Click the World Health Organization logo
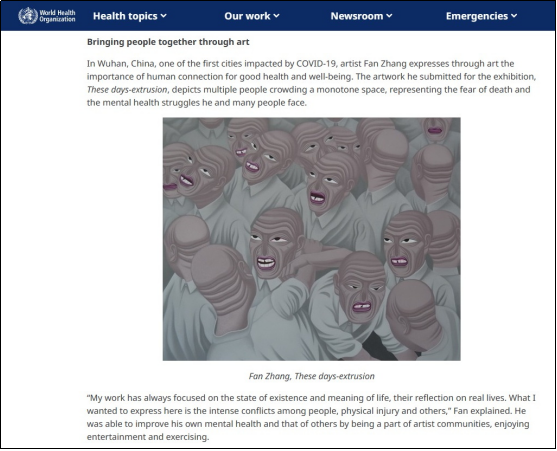 pos(47,16)
